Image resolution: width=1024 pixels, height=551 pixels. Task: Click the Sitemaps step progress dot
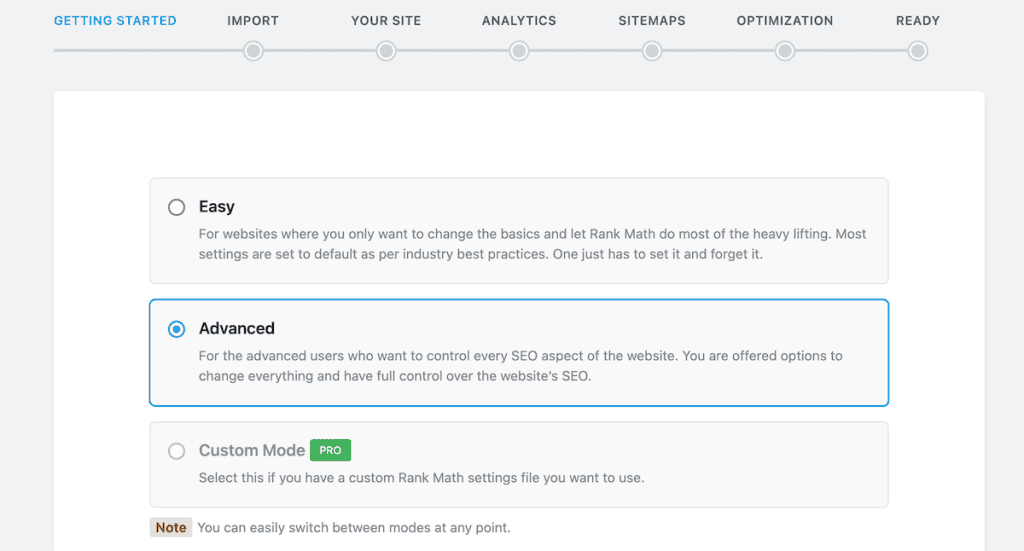pyautogui.click(x=652, y=51)
